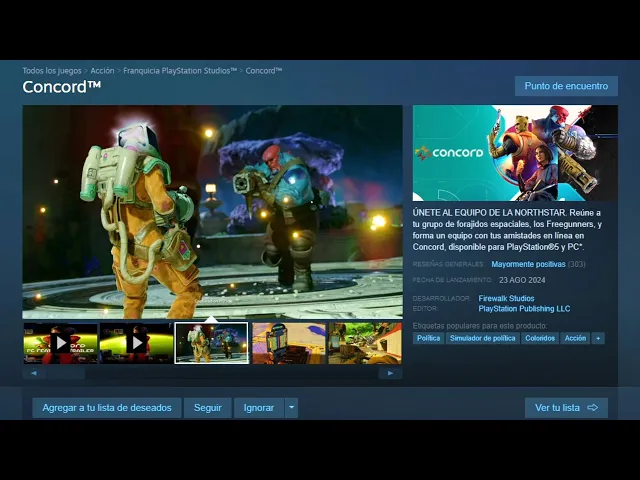Click 'Agregar a tu lista de deseados'
Viewport: 640px width, 480px height.
tap(107, 408)
